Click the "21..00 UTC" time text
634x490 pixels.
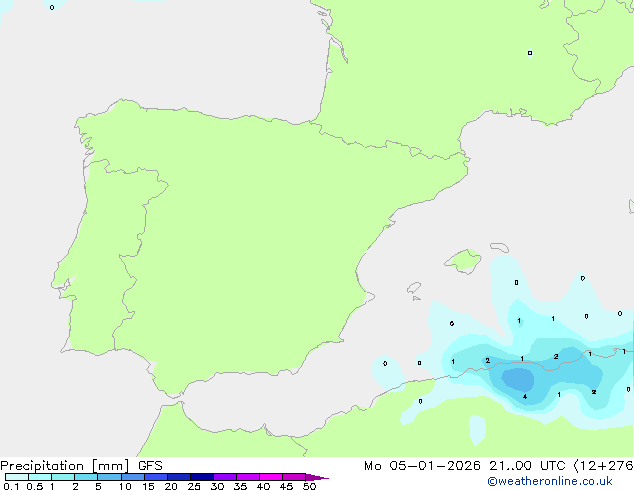pyautogui.click(x=527, y=466)
